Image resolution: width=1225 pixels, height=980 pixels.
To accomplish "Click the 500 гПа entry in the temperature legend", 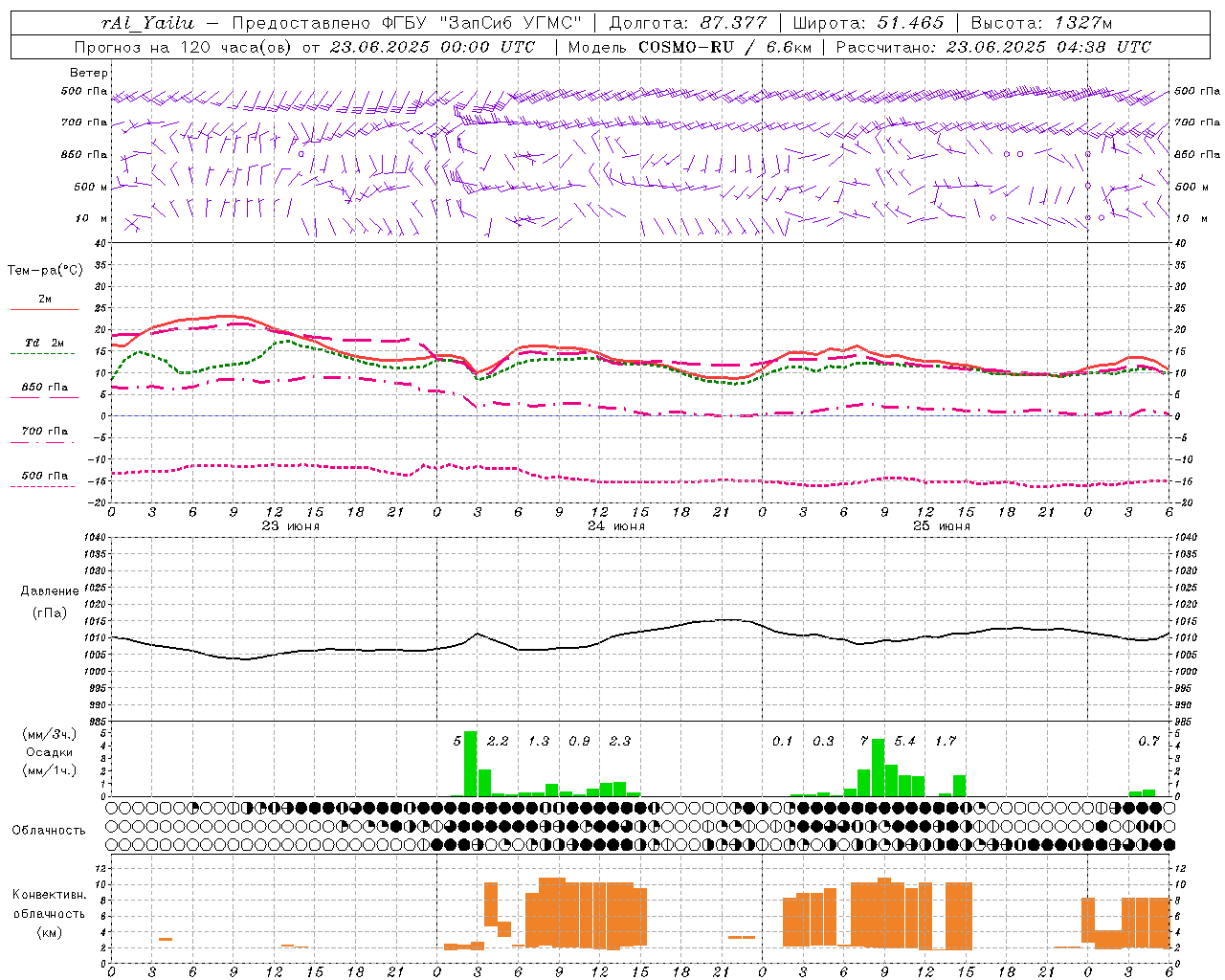I will (x=45, y=476).
